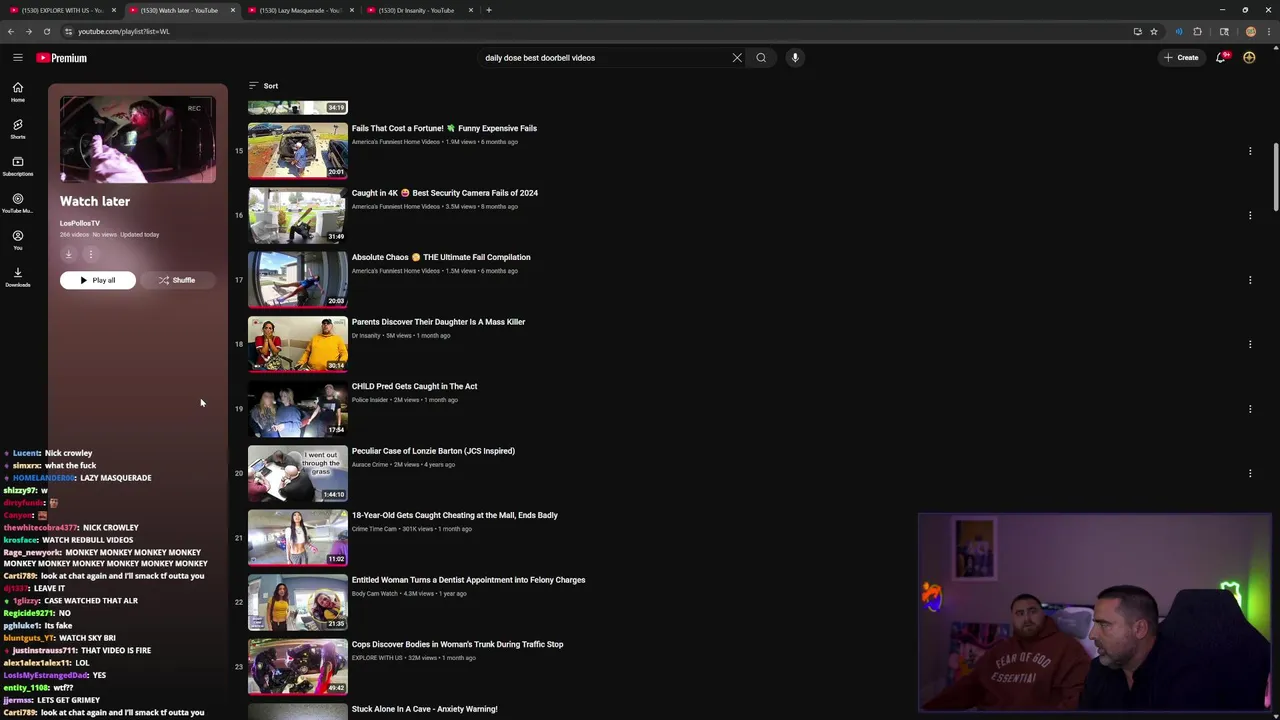Open the Sort dropdown
Image resolution: width=1280 pixels, height=720 pixels.
pos(264,86)
